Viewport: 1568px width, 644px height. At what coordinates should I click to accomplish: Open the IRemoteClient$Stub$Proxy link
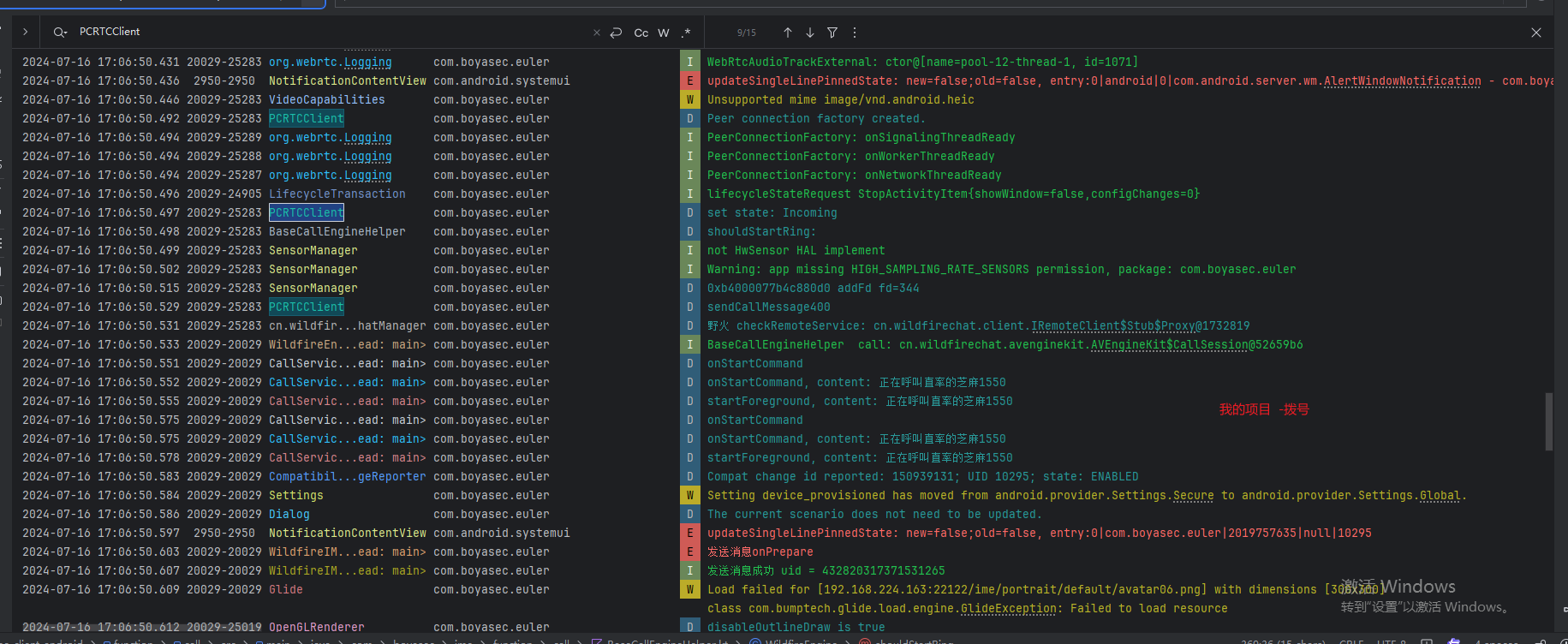(x=1113, y=325)
